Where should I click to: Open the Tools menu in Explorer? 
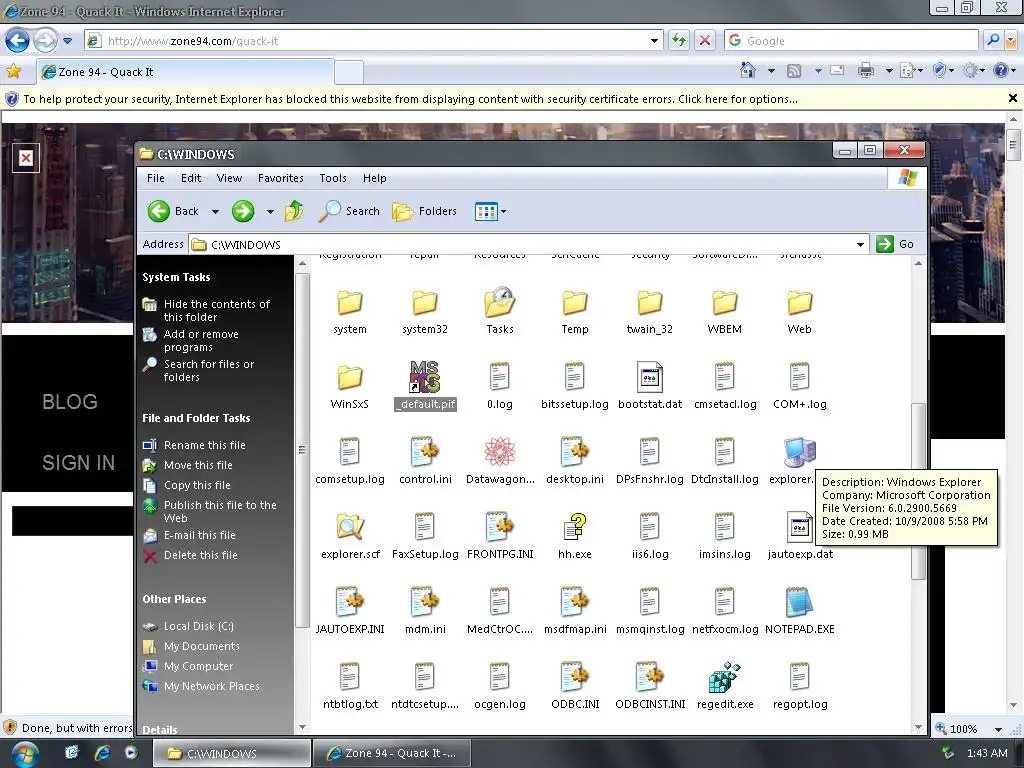[x=332, y=178]
